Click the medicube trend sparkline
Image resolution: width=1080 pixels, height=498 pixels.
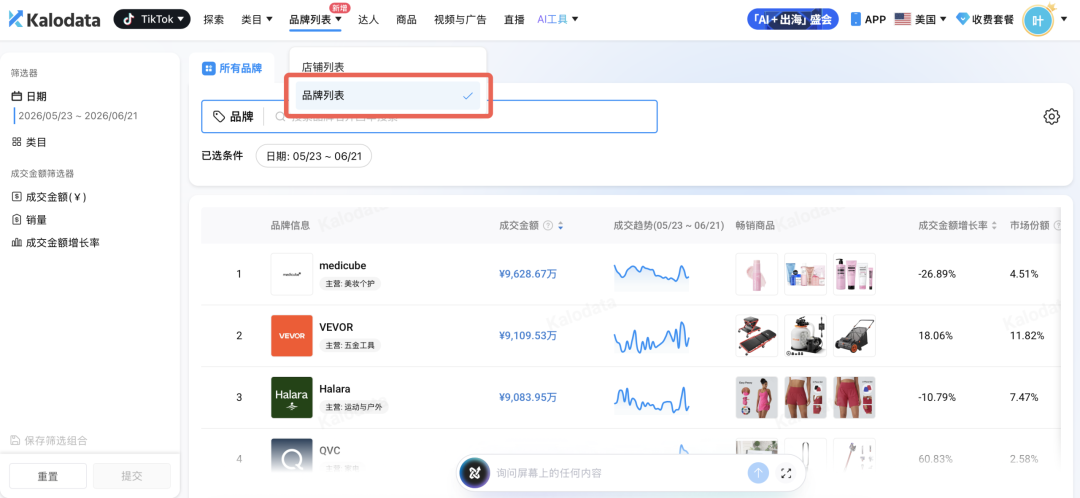652,273
